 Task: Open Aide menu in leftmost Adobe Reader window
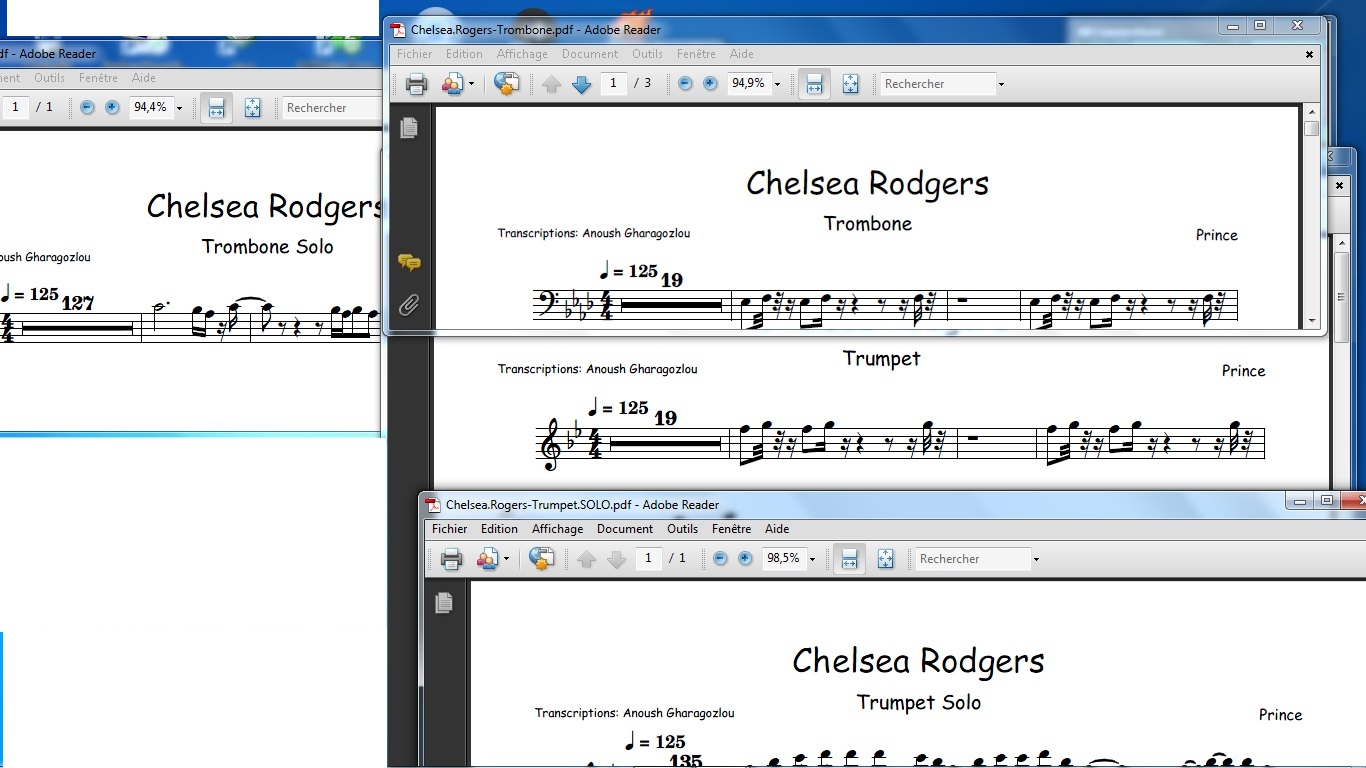pyautogui.click(x=144, y=78)
